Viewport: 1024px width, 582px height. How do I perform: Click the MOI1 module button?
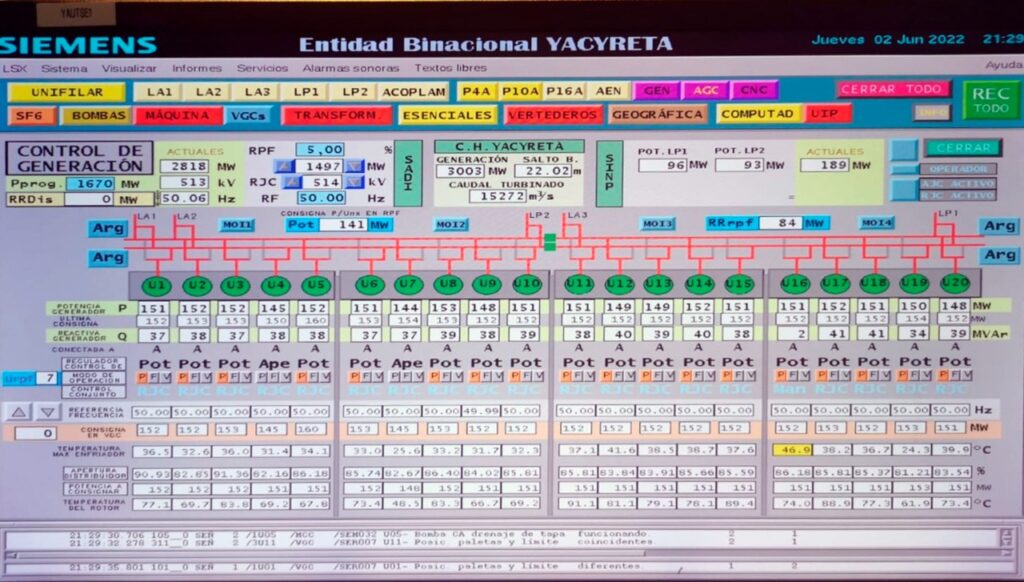(236, 225)
